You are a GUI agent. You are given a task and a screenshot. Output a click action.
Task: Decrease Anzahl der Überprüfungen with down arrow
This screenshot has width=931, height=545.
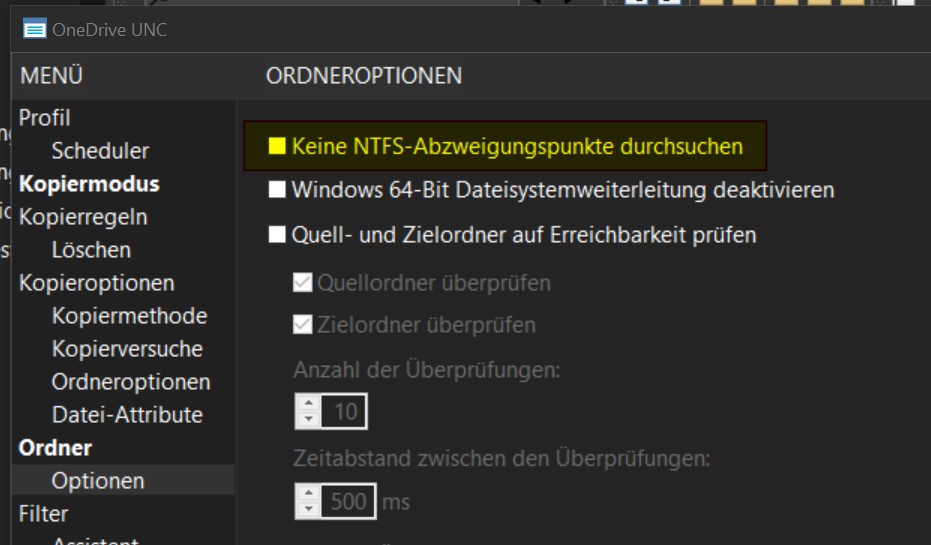pos(310,418)
